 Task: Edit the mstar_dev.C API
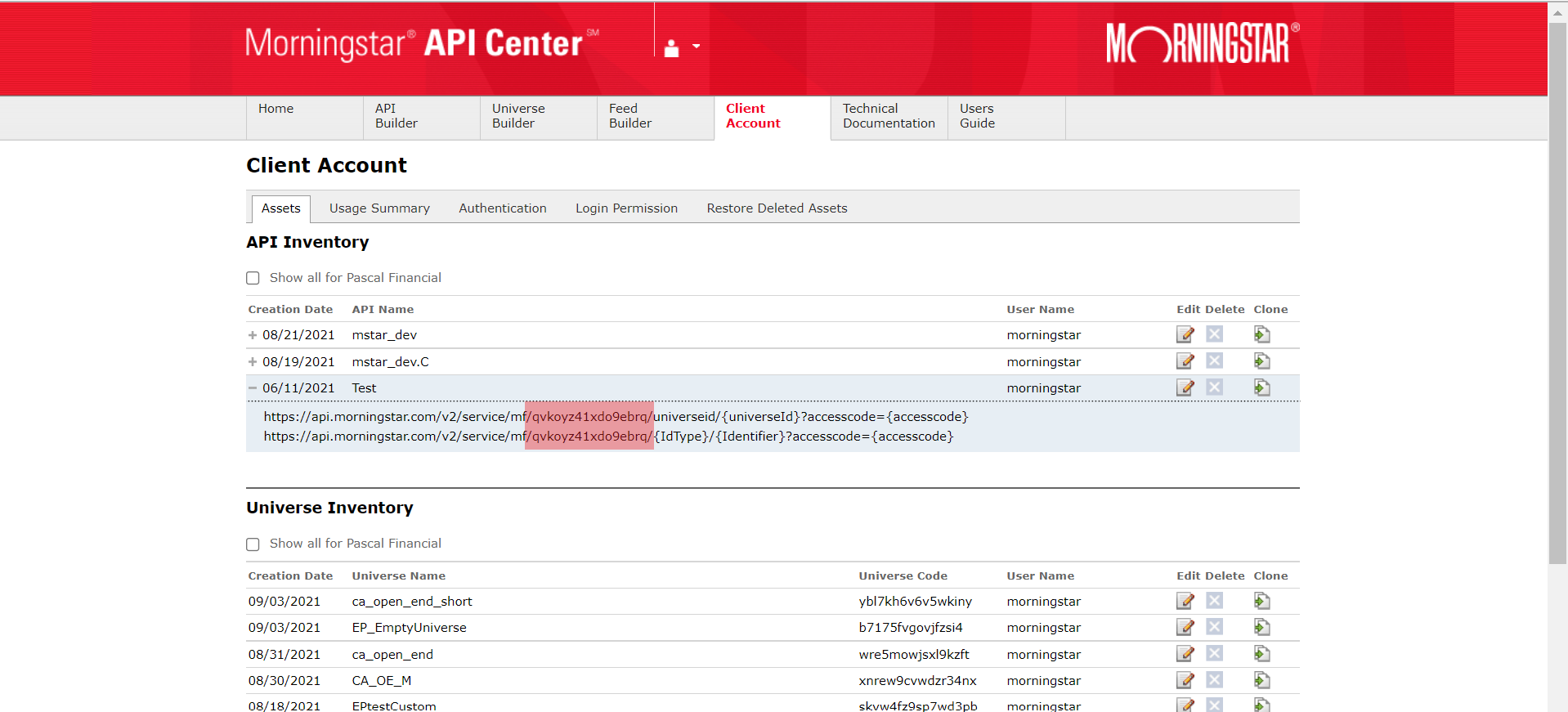(x=1185, y=361)
